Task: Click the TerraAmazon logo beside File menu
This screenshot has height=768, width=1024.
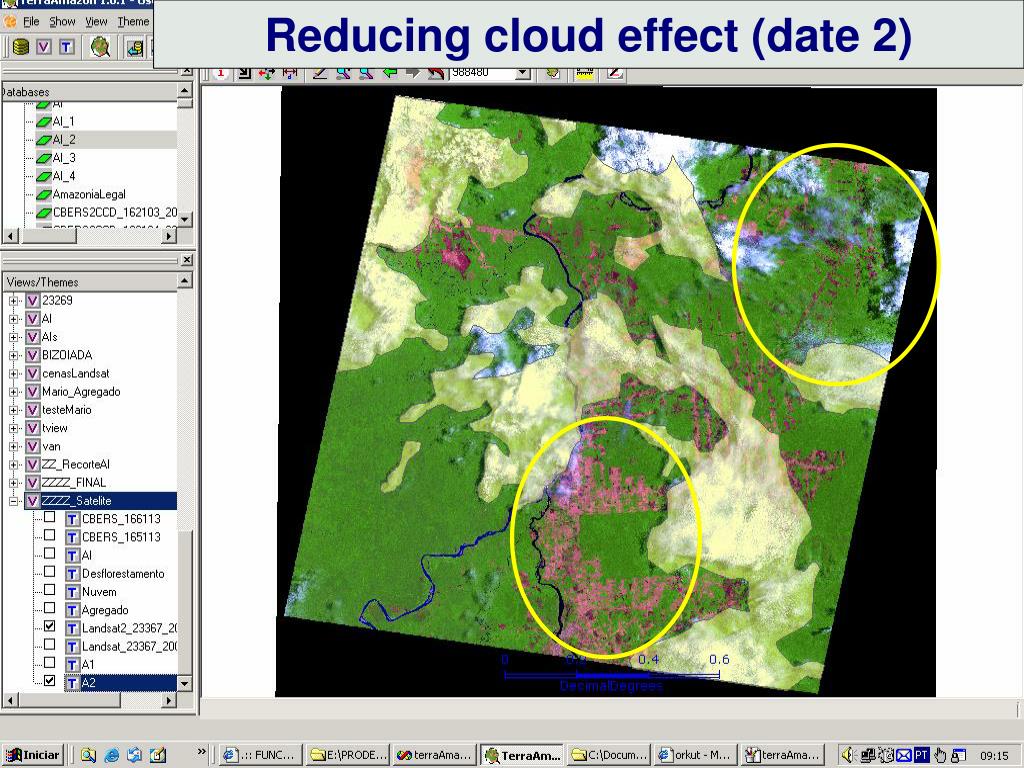Action: [x=10, y=22]
